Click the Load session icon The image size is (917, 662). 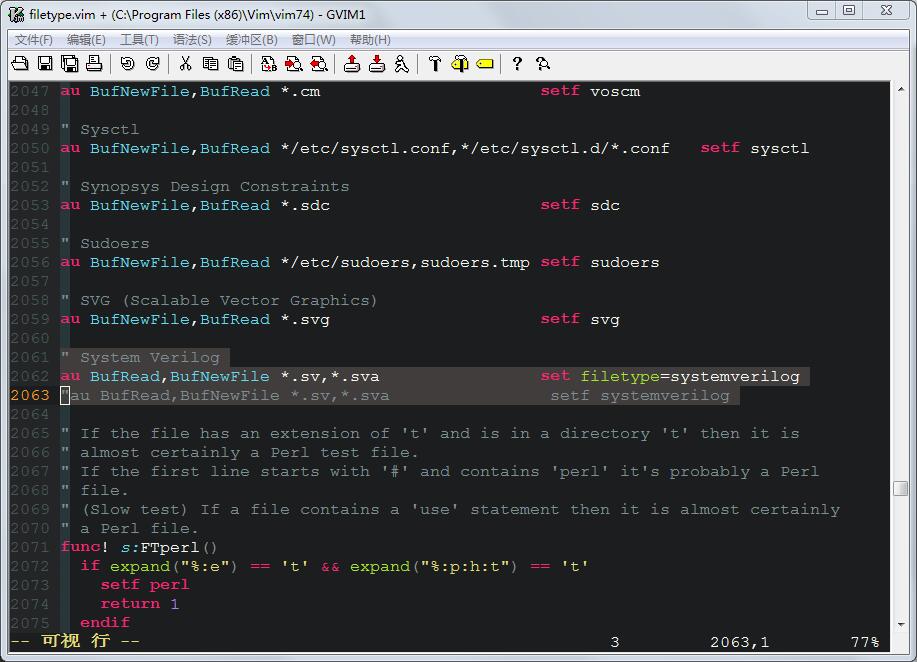point(351,63)
